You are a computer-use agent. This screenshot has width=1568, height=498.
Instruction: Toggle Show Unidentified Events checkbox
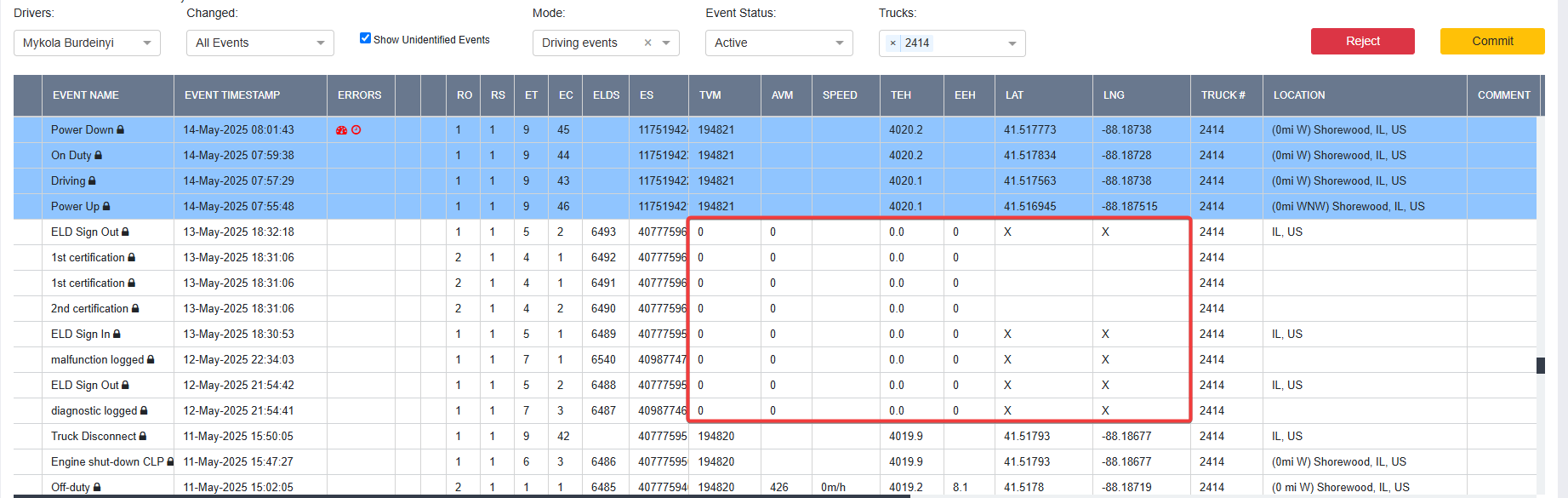[x=365, y=38]
